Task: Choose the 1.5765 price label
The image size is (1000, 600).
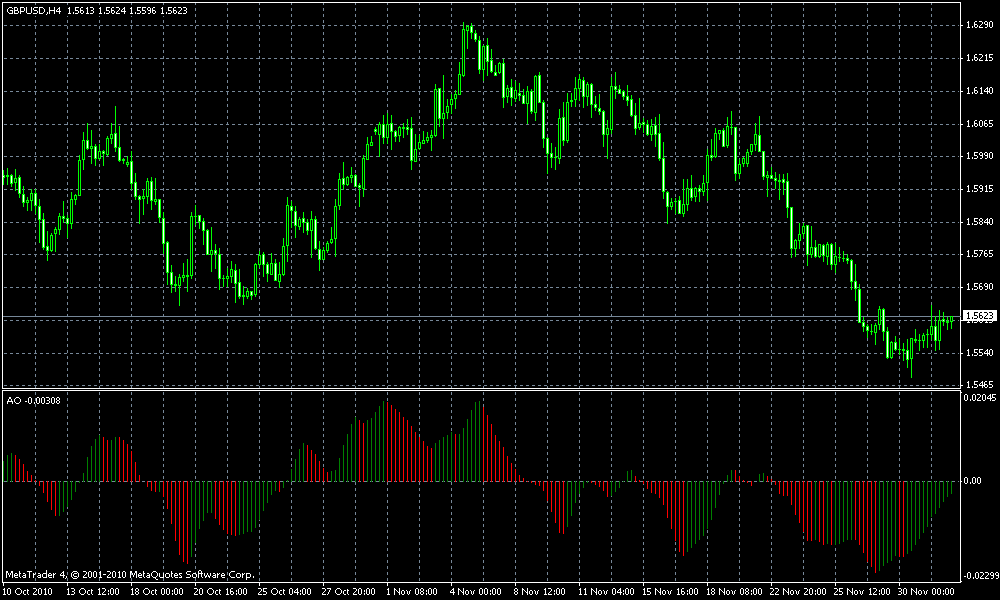Action: (x=980, y=254)
